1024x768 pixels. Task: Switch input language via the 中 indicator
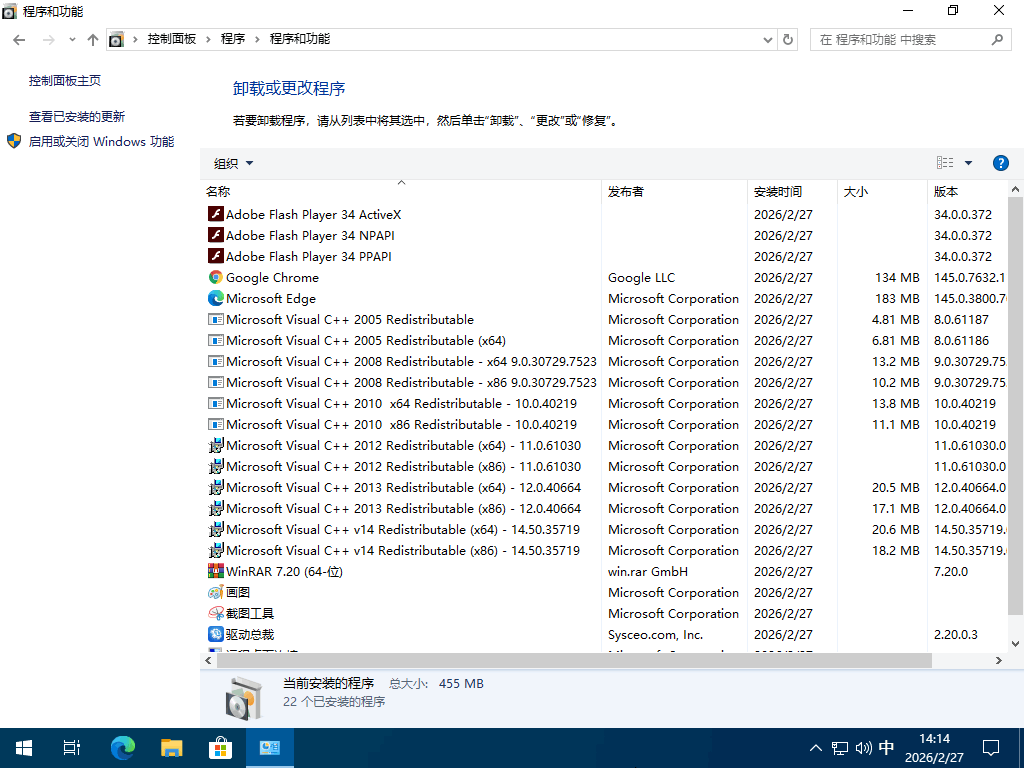(886, 747)
